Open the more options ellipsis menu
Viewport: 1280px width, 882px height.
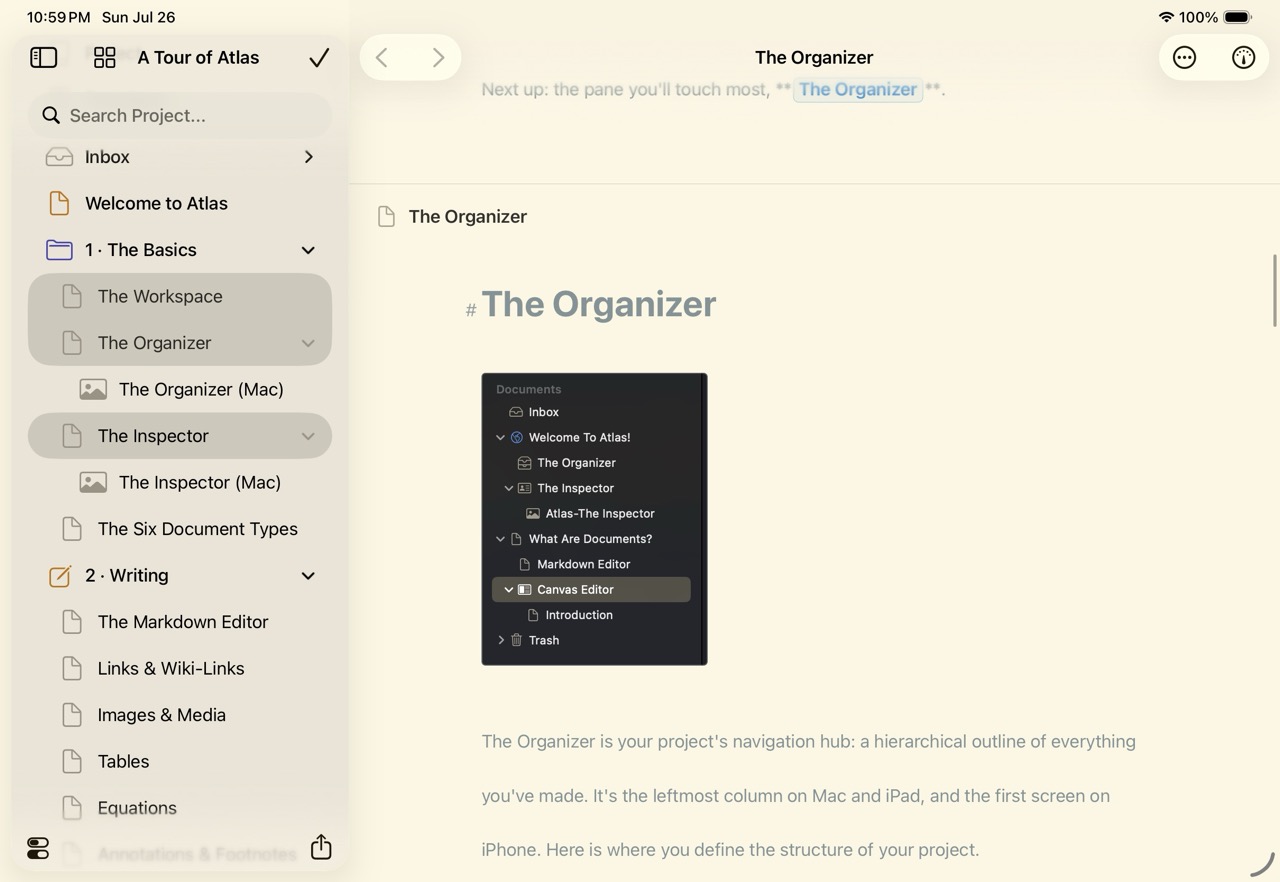coord(1184,58)
